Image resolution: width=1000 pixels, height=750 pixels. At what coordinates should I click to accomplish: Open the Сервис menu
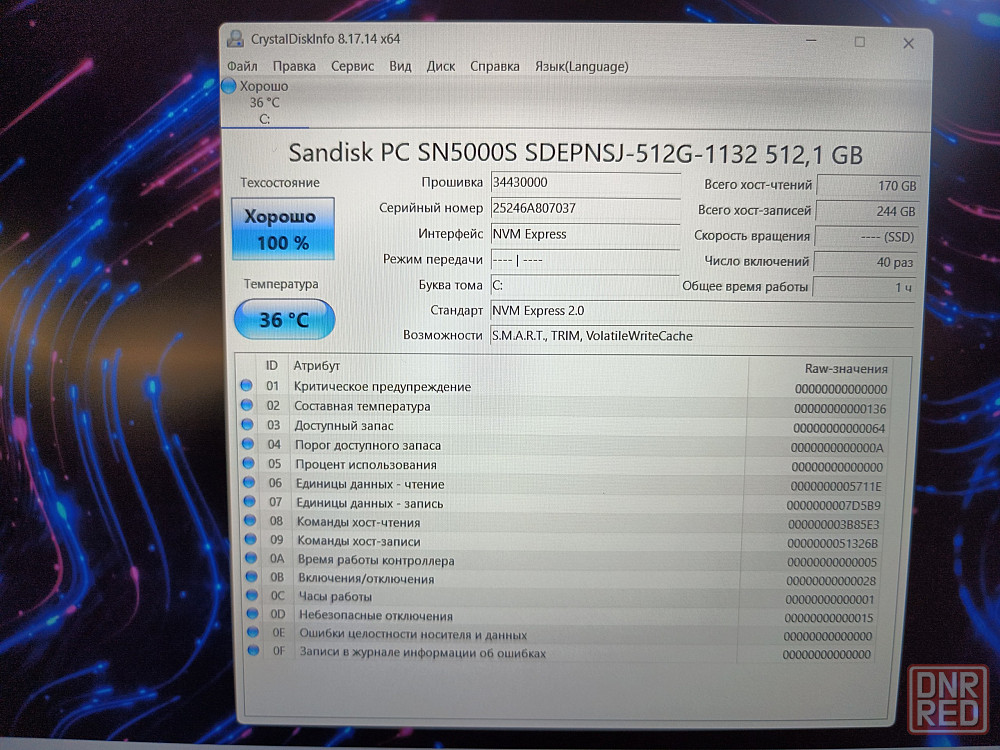352,66
